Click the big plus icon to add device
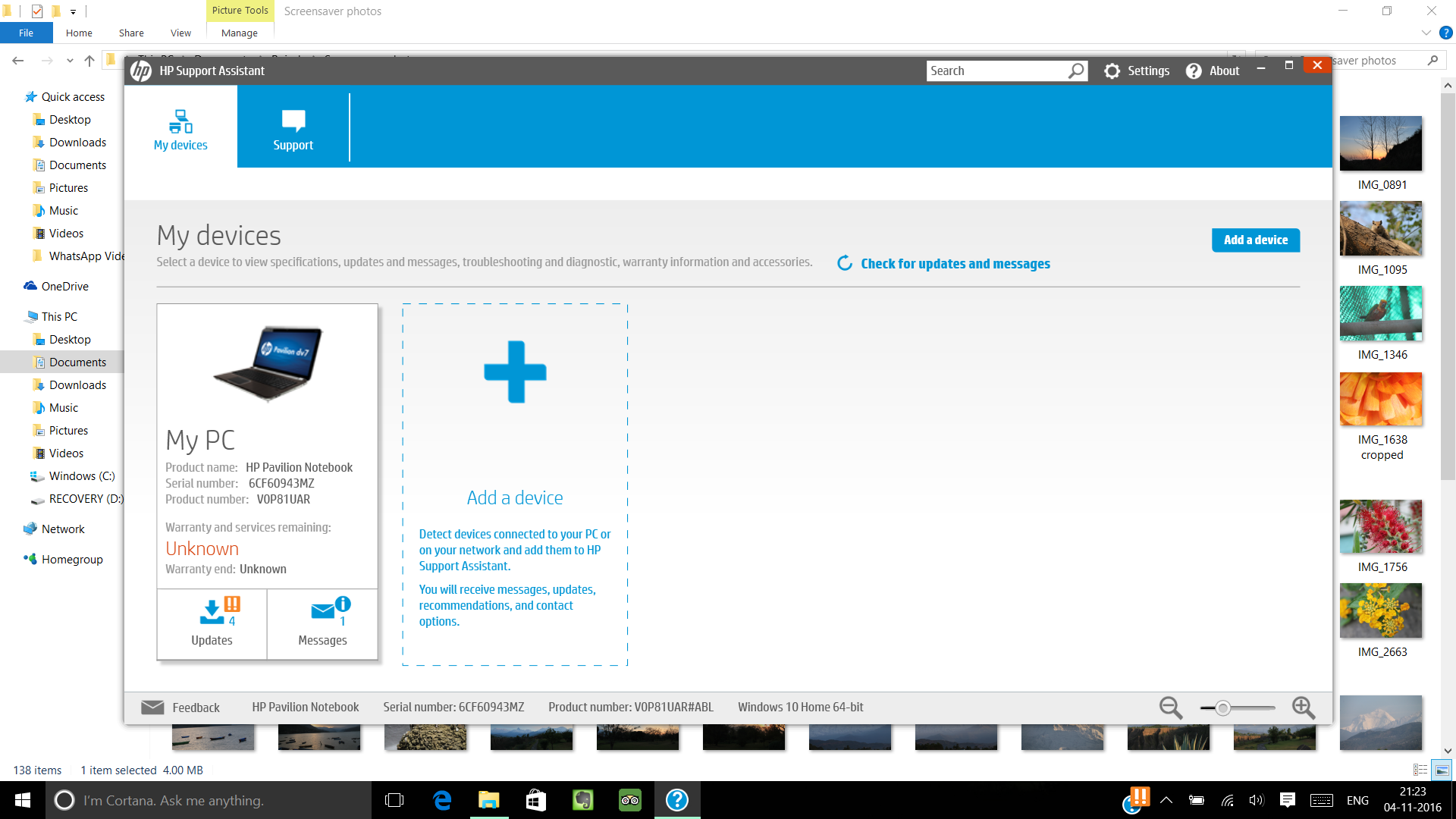 515,372
